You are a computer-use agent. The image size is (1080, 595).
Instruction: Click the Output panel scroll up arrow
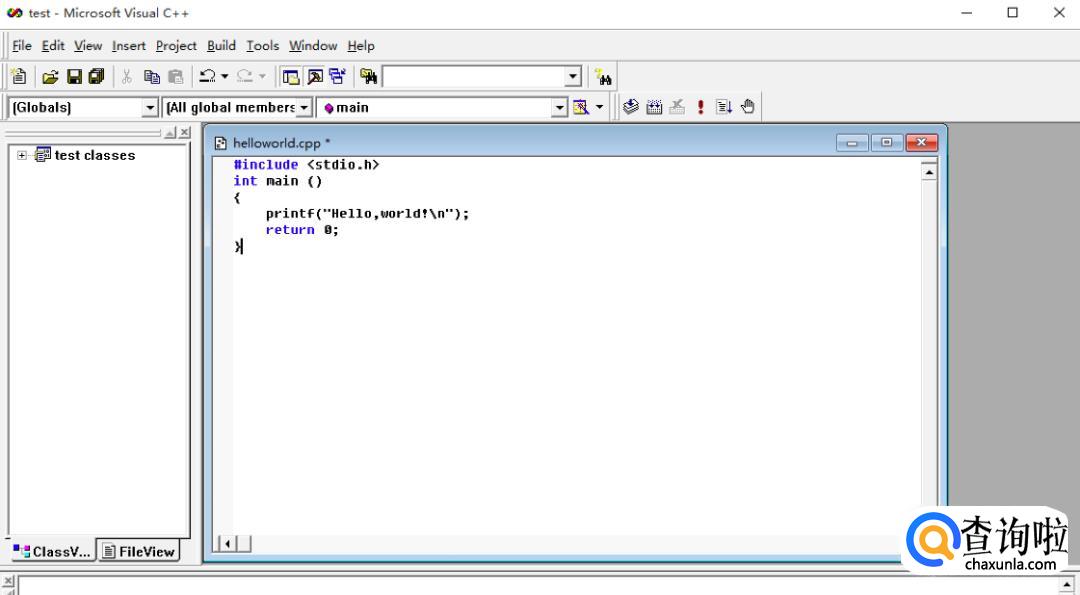click(x=1067, y=585)
